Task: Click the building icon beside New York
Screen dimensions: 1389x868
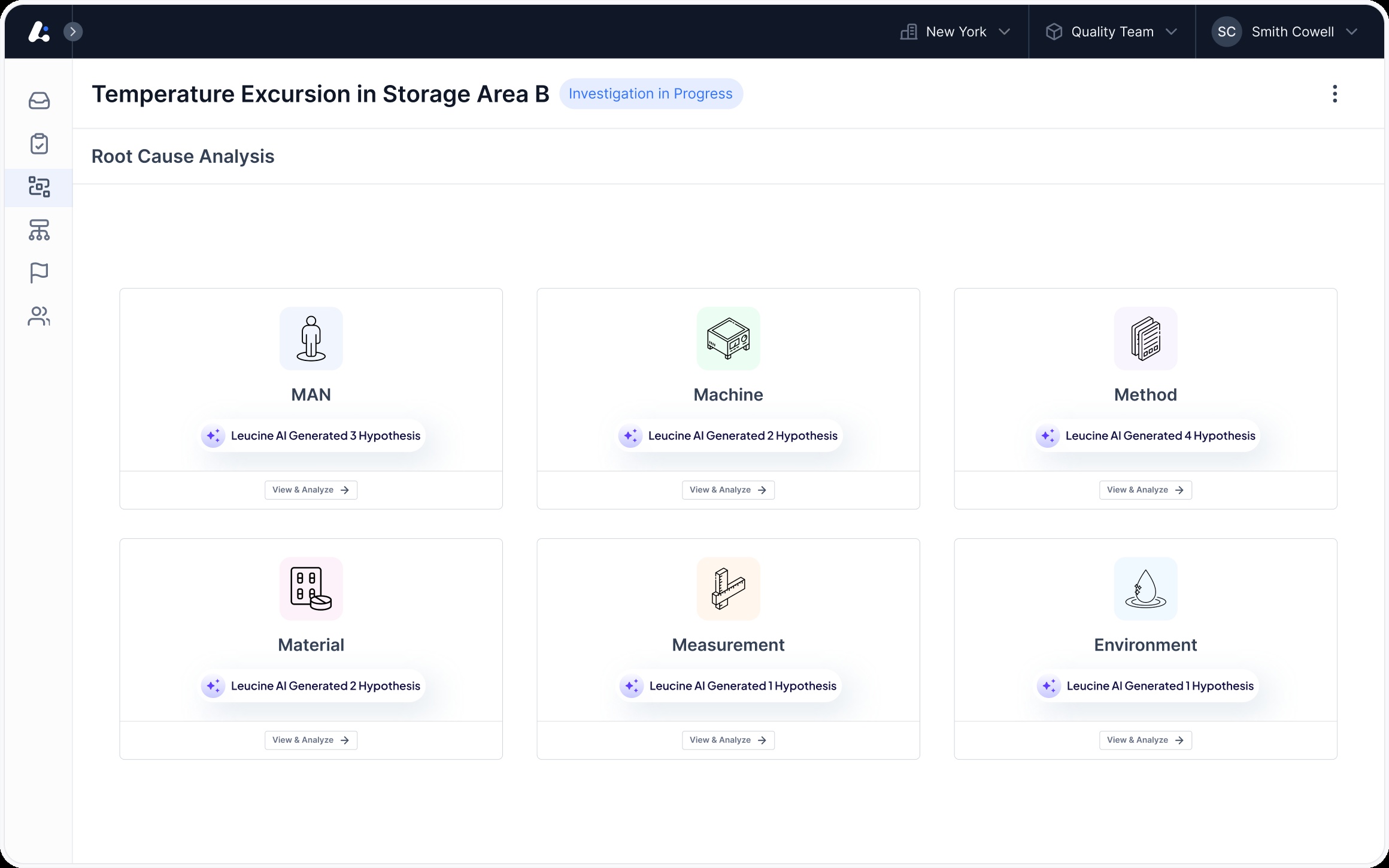Action: tap(909, 32)
